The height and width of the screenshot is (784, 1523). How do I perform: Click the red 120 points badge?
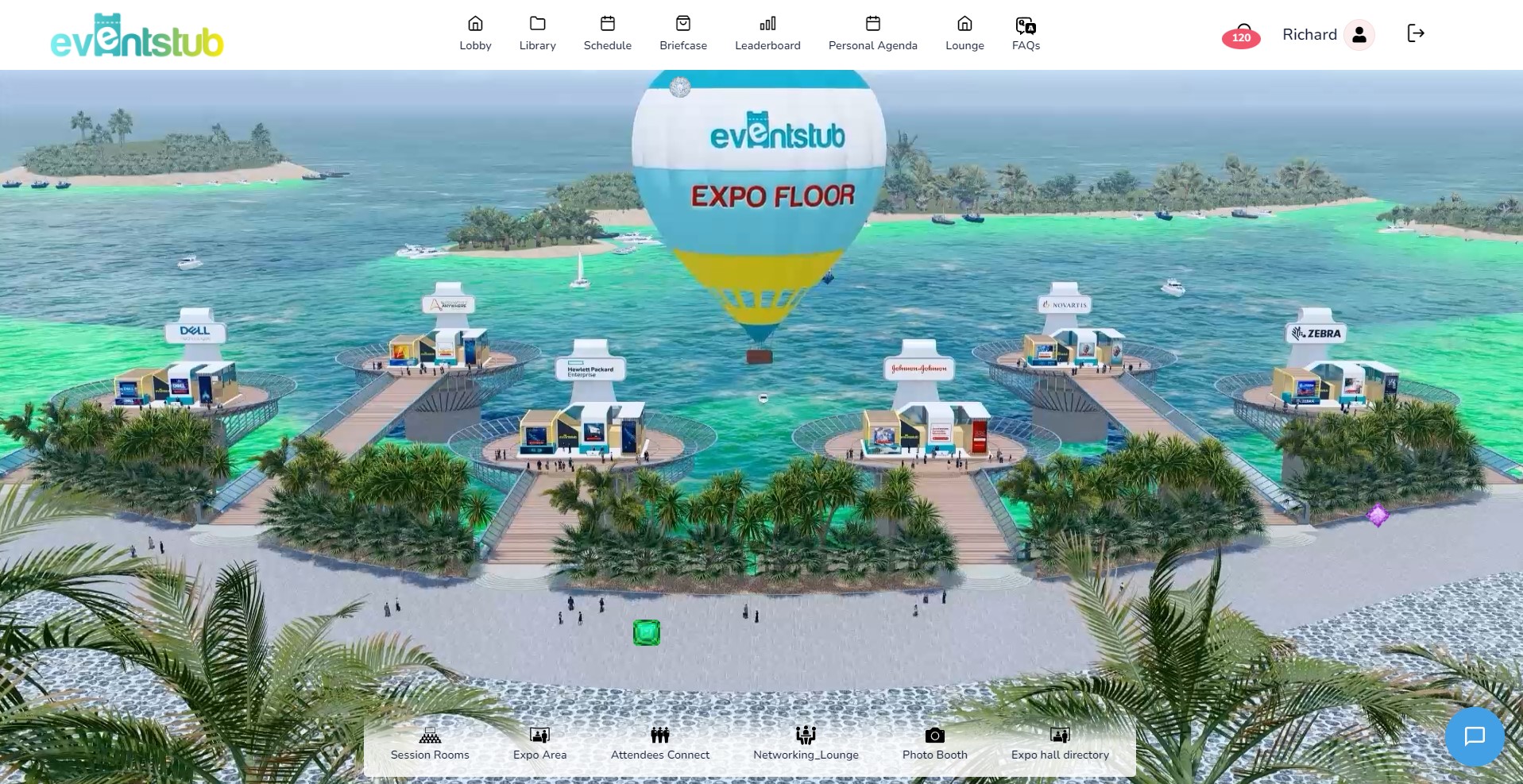pyautogui.click(x=1241, y=37)
